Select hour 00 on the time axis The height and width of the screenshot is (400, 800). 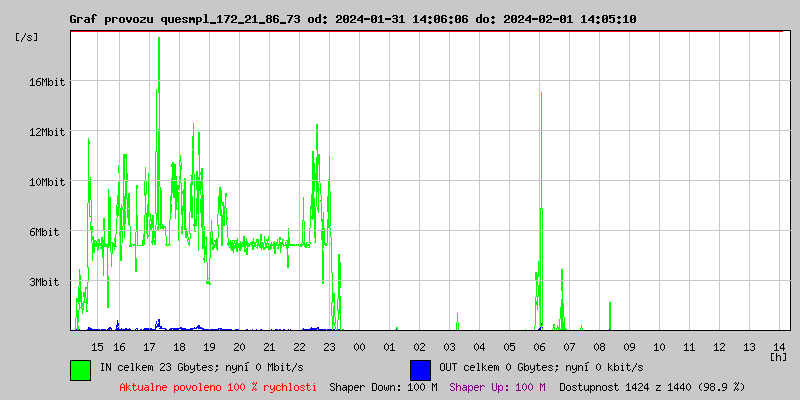point(359,346)
